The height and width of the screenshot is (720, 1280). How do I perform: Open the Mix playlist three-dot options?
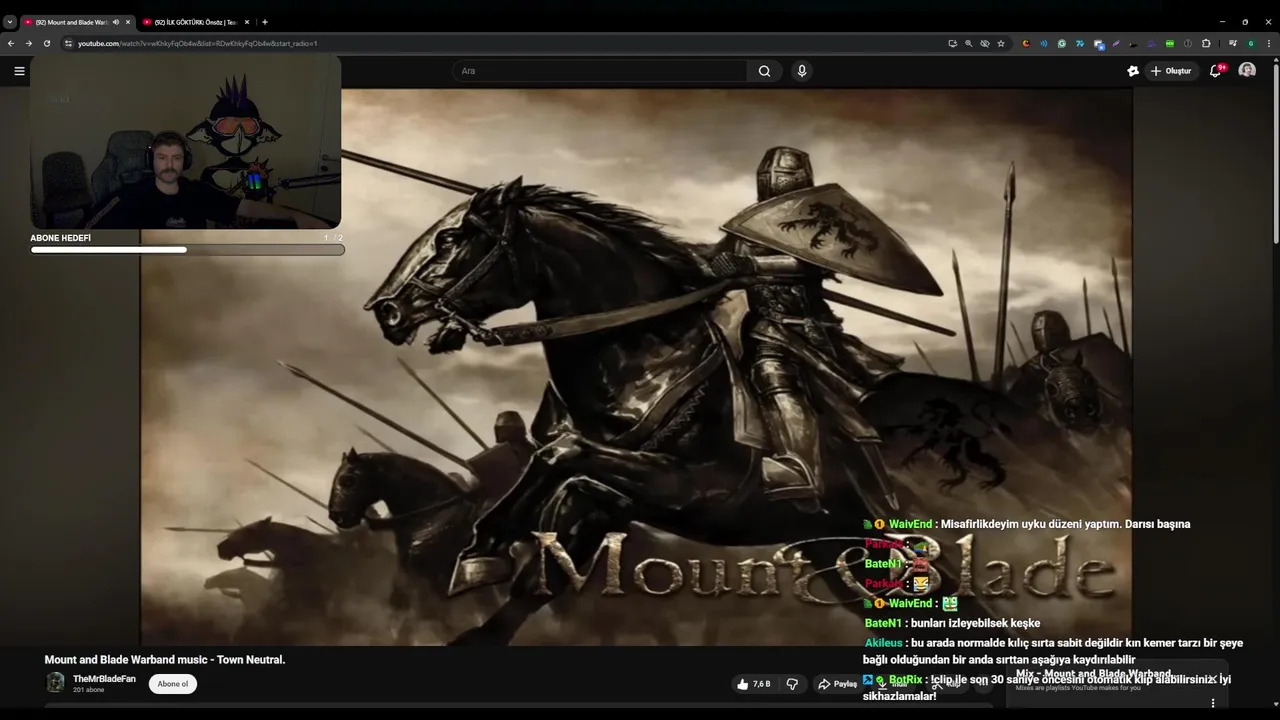pos(1213,703)
